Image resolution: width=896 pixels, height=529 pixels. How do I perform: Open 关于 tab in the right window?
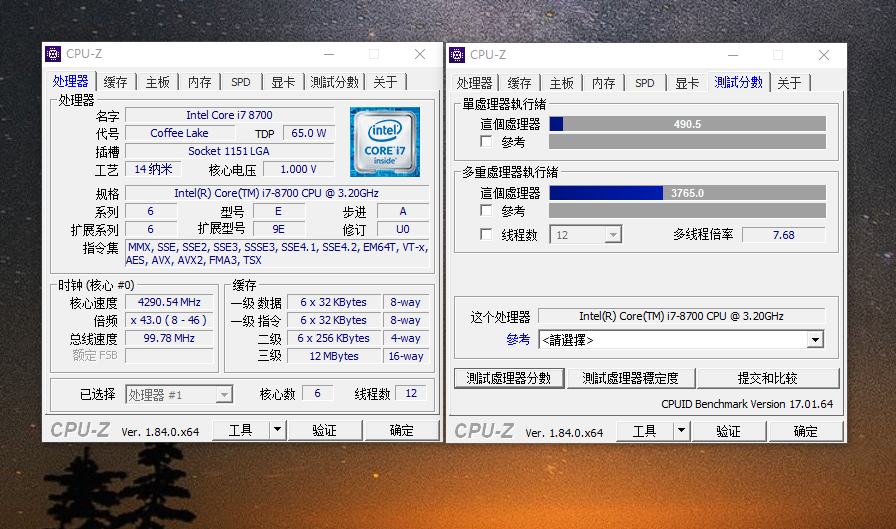pyautogui.click(x=790, y=83)
